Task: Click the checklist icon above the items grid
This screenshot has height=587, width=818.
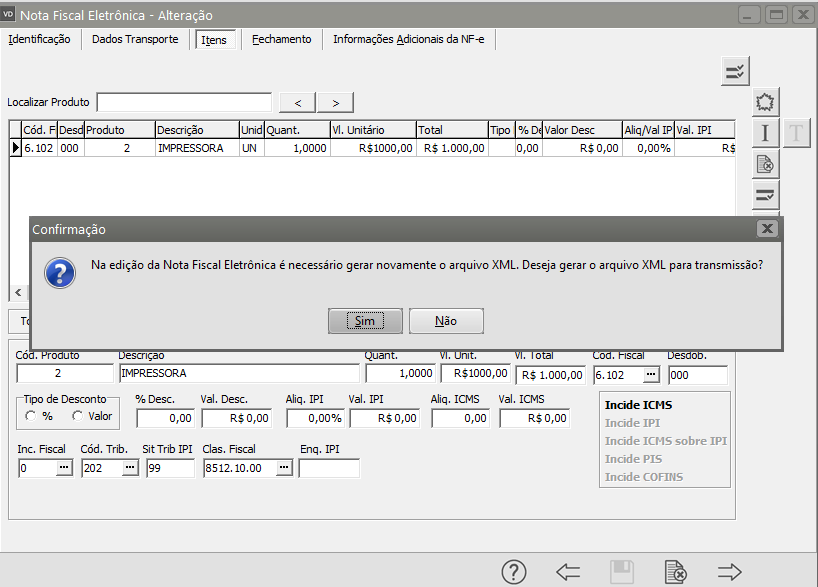Action: (x=735, y=71)
